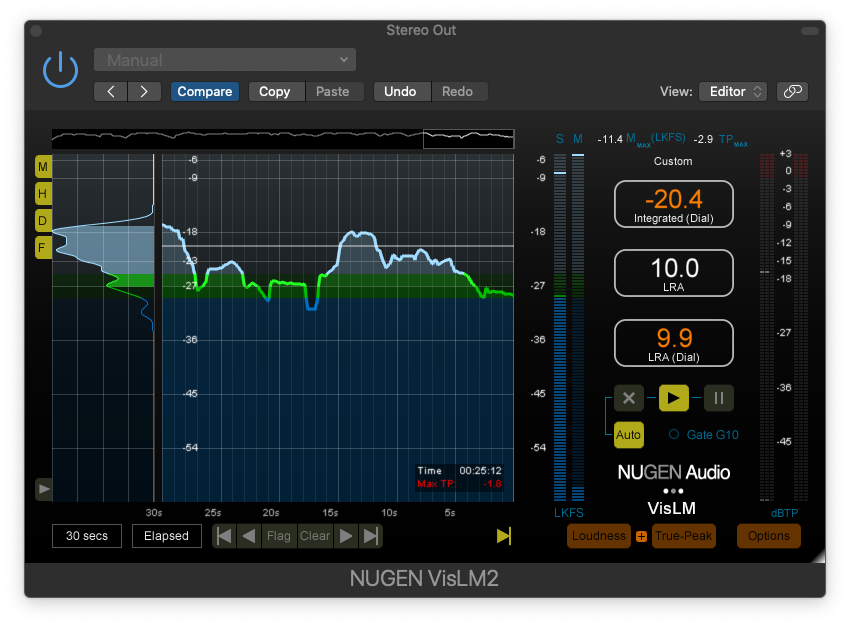The image size is (850, 626).
Task: Go to next preset with right arrow
Action: pos(144,91)
